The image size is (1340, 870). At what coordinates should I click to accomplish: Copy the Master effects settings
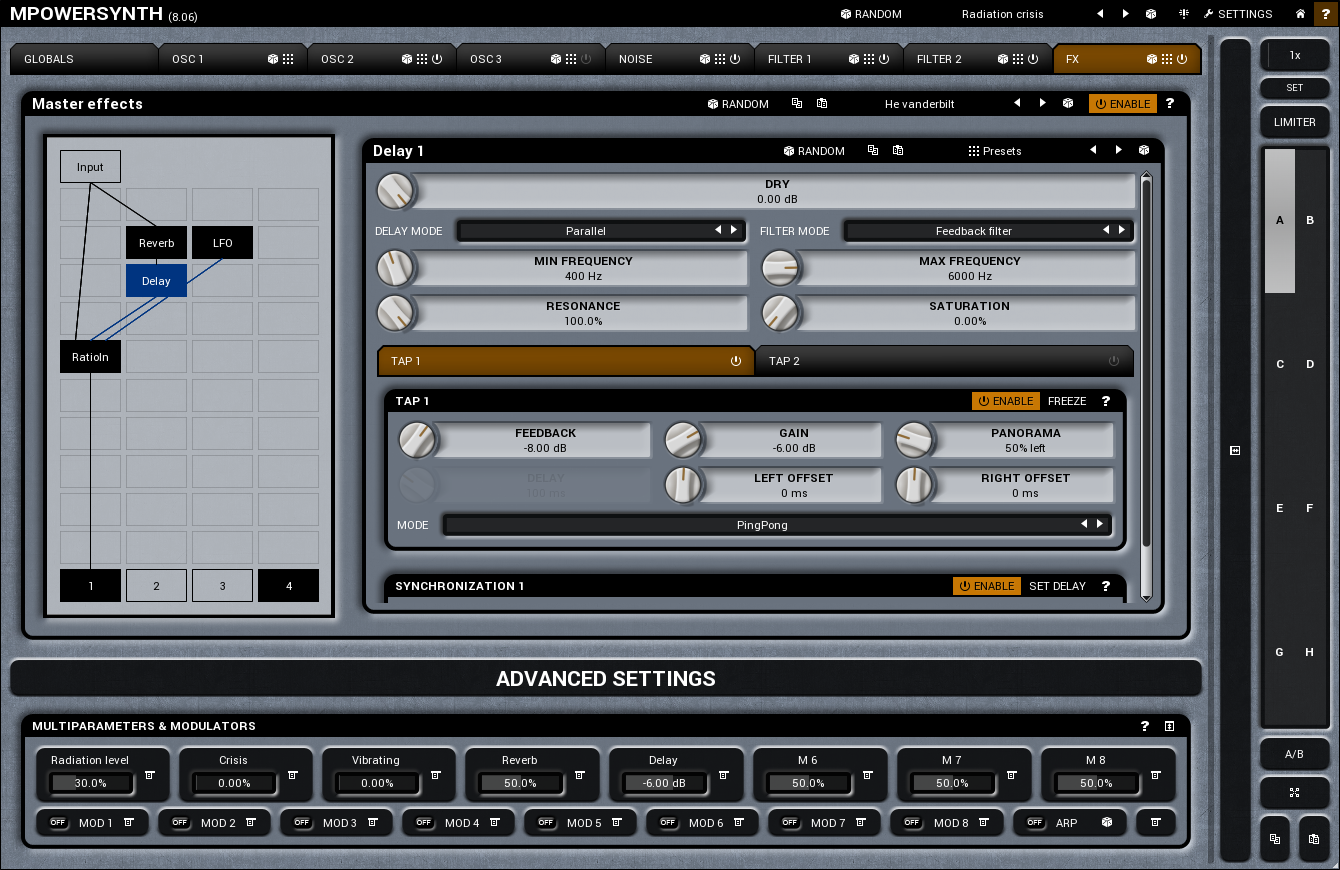(797, 104)
